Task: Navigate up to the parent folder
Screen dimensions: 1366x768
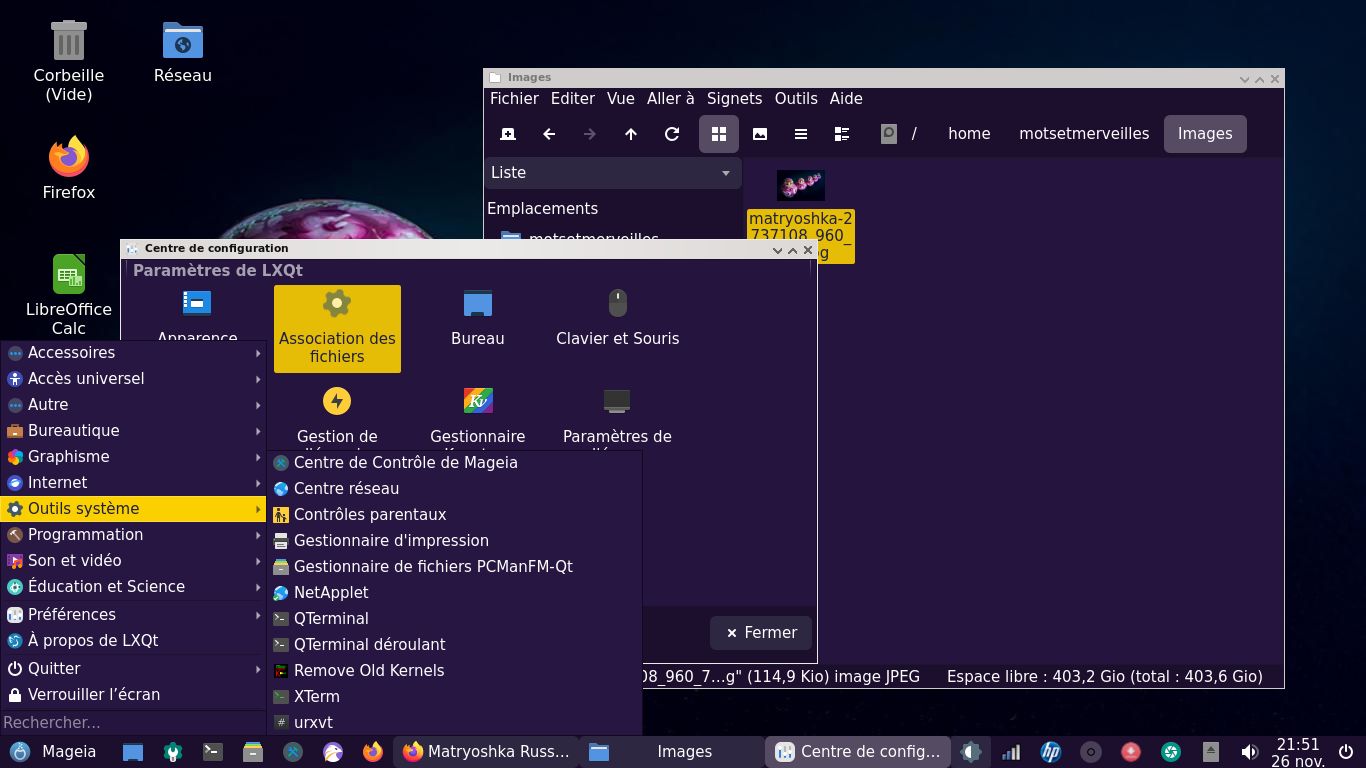Action: (x=631, y=133)
